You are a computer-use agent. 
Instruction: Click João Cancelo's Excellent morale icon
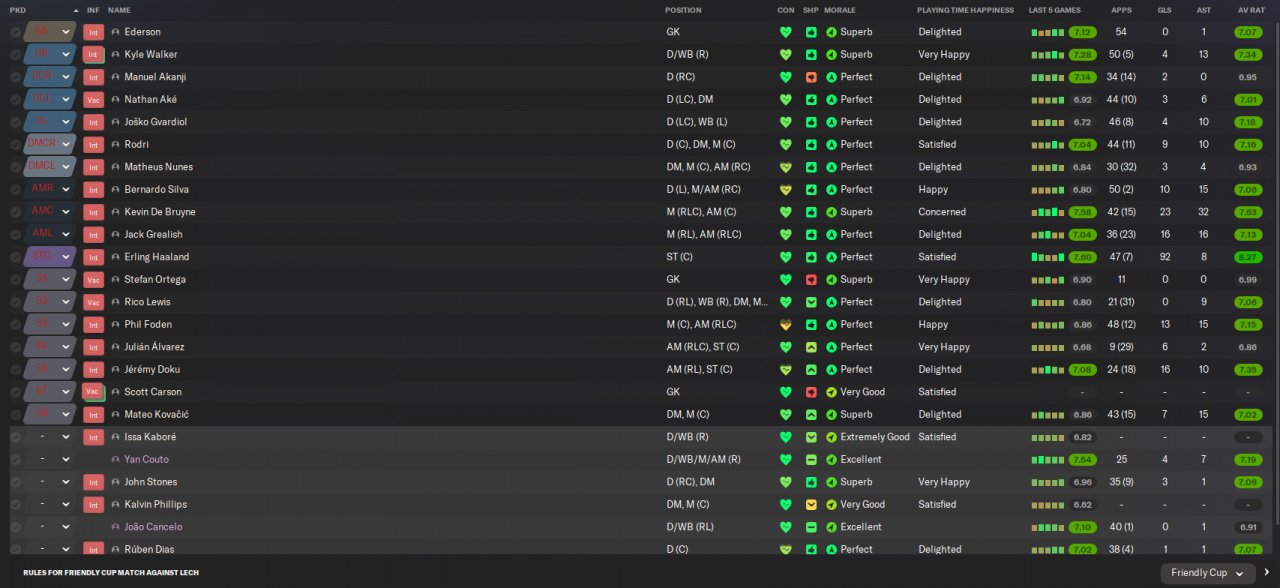pos(831,527)
